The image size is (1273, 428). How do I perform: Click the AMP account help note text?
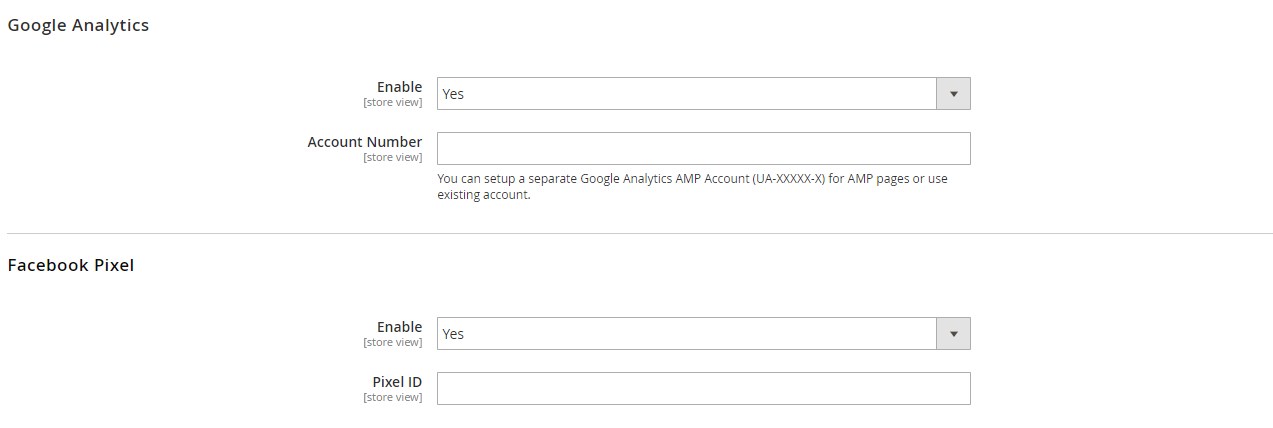click(692, 187)
